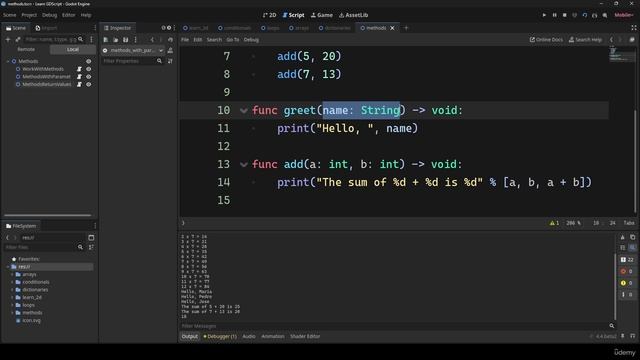Stop the running project
Image resolution: width=640 pixels, height=360 pixels.
pyautogui.click(x=564, y=15)
